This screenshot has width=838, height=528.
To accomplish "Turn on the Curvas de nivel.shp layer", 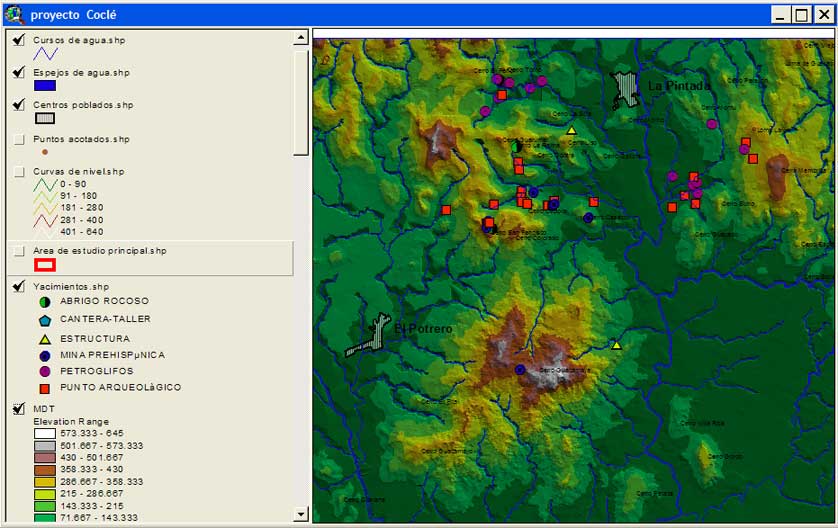I will pyautogui.click(x=18, y=172).
